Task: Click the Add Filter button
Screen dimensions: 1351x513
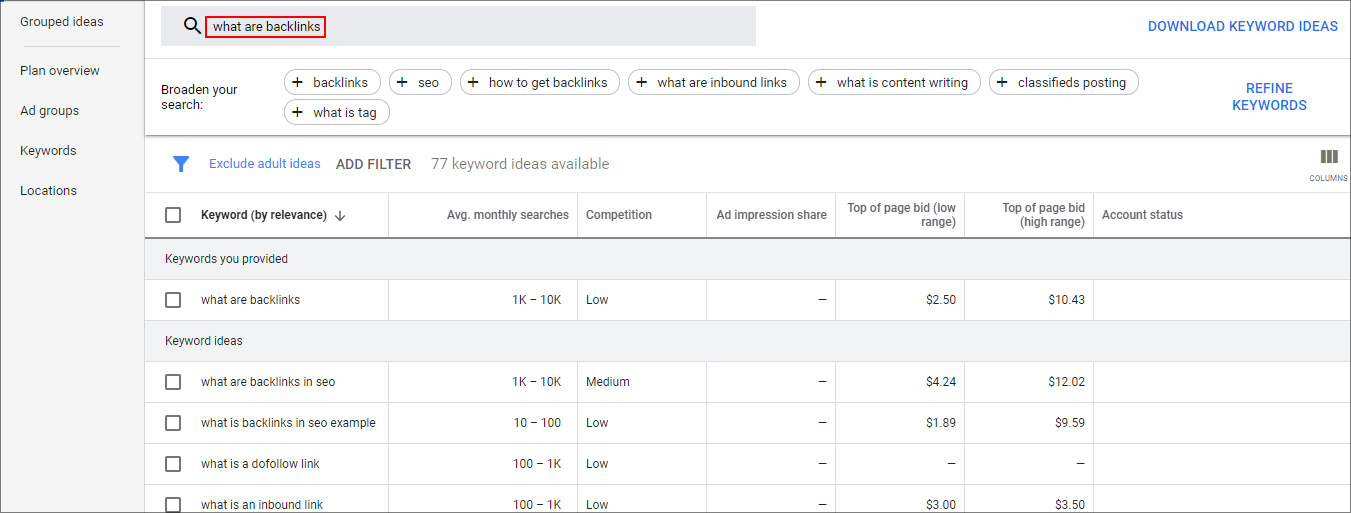Action: tap(373, 164)
